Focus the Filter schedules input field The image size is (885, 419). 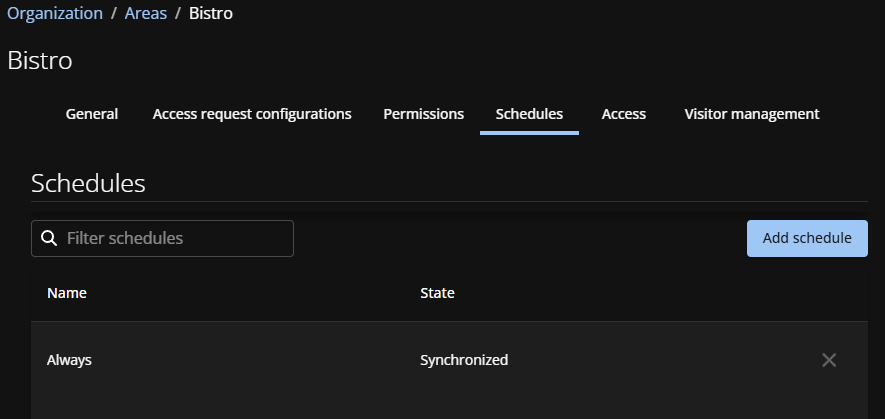[175, 239]
